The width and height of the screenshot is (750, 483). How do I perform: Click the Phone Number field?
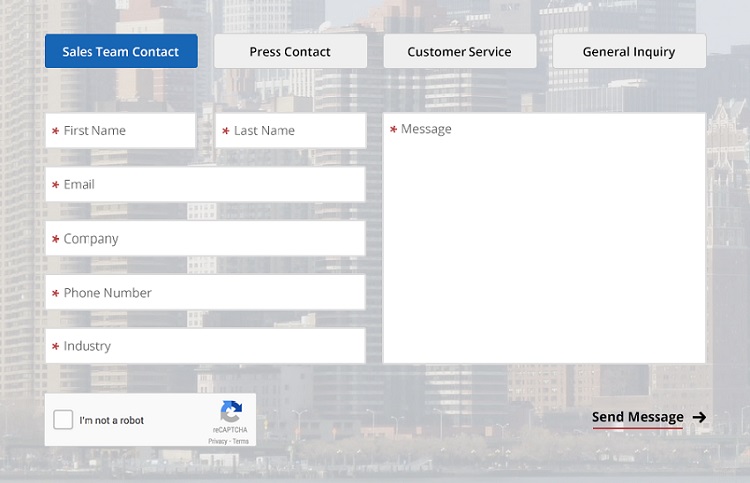pyautogui.click(x=205, y=293)
